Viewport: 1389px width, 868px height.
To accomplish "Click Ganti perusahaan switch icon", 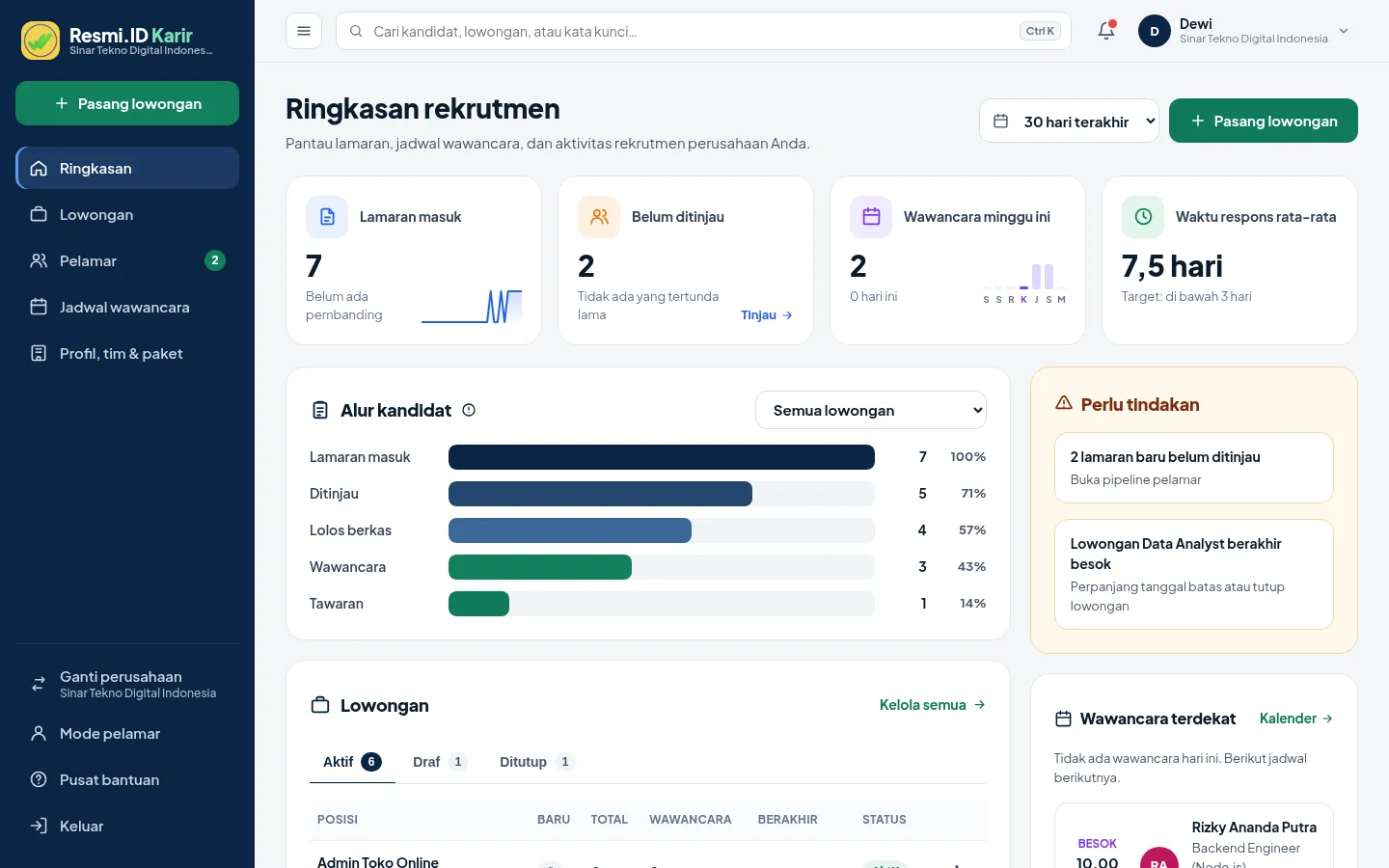I will (39, 684).
